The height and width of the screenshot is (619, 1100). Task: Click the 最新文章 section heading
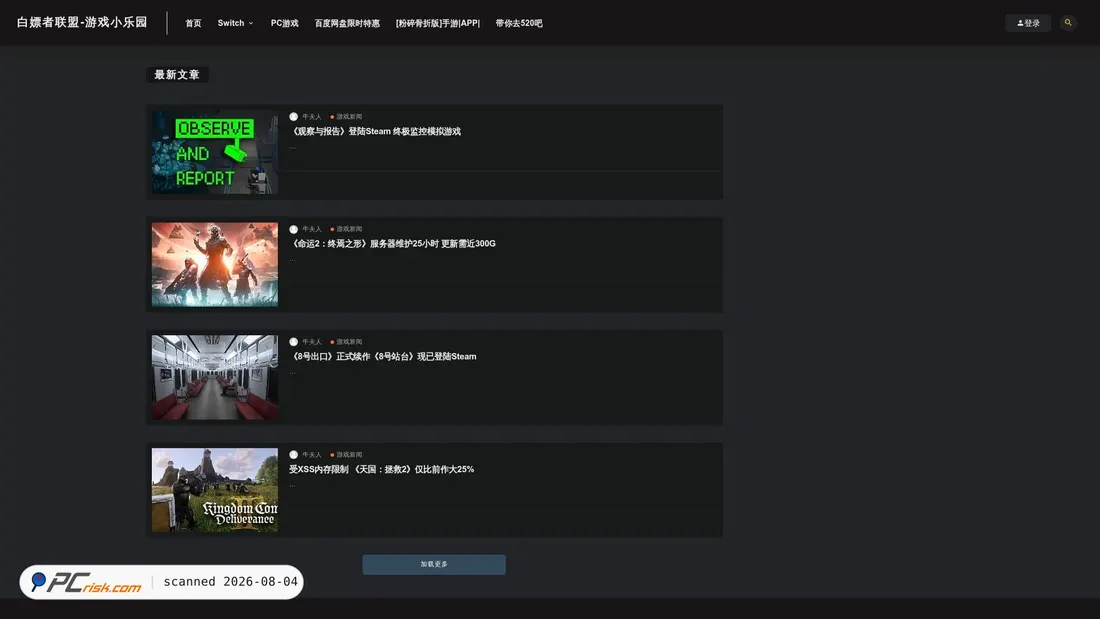pos(177,74)
